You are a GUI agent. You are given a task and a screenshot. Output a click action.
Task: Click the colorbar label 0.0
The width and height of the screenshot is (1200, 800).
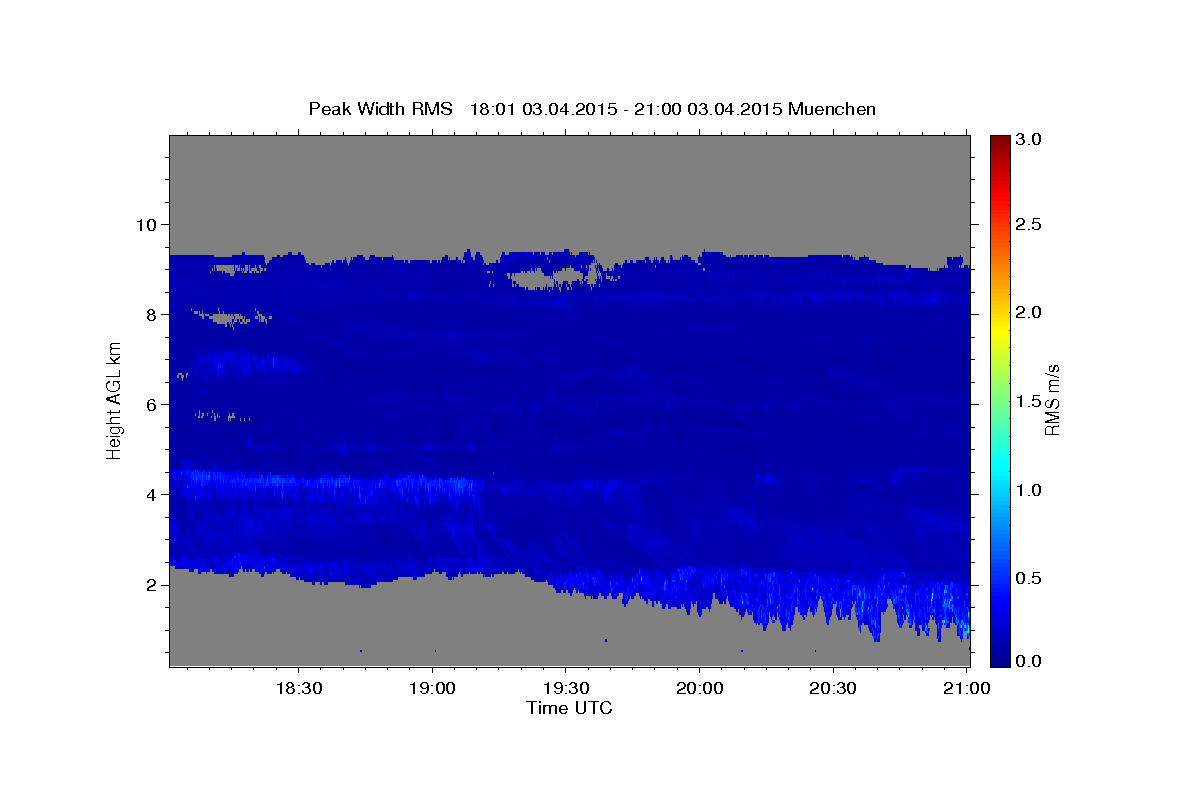click(1029, 661)
